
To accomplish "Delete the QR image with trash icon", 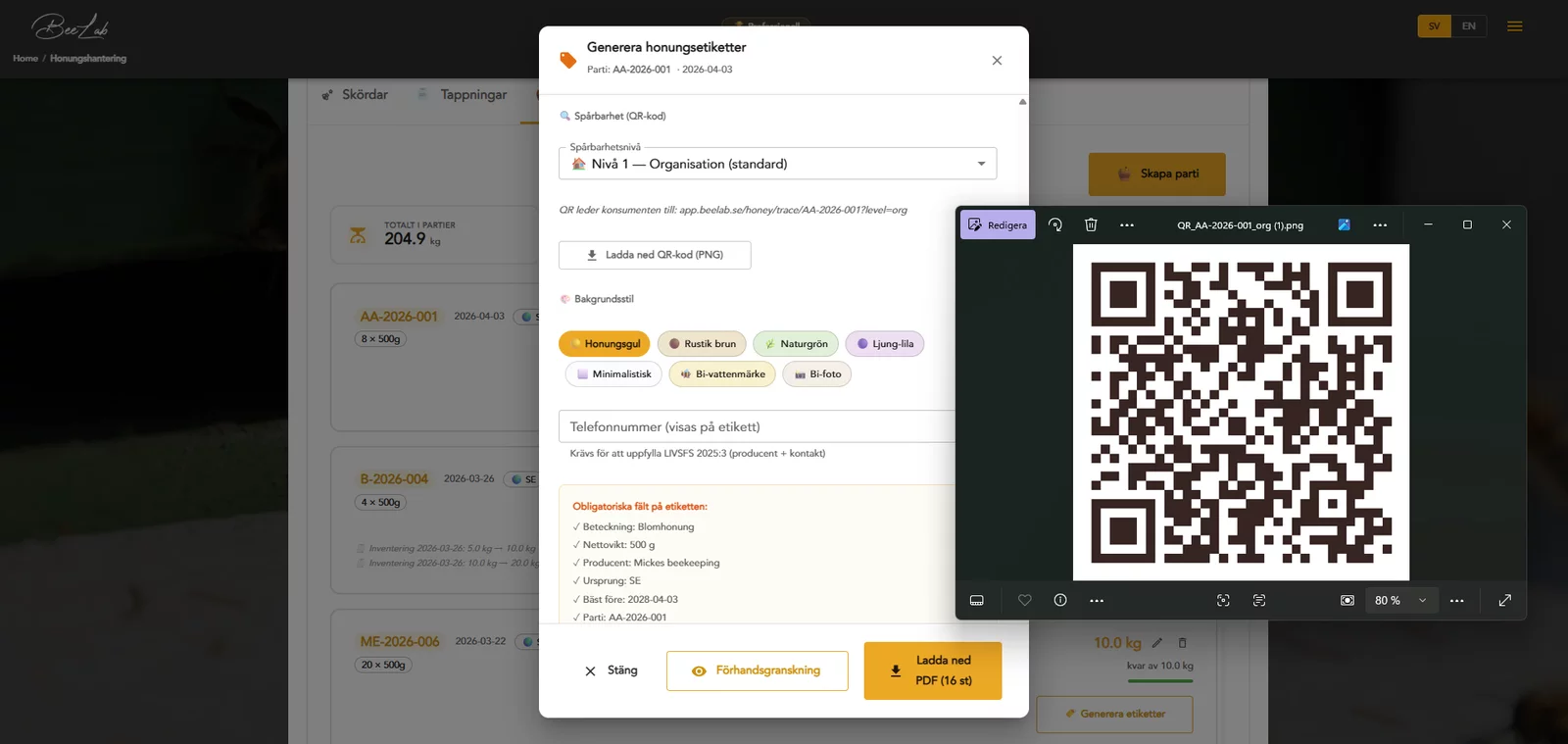I will tap(1091, 224).
